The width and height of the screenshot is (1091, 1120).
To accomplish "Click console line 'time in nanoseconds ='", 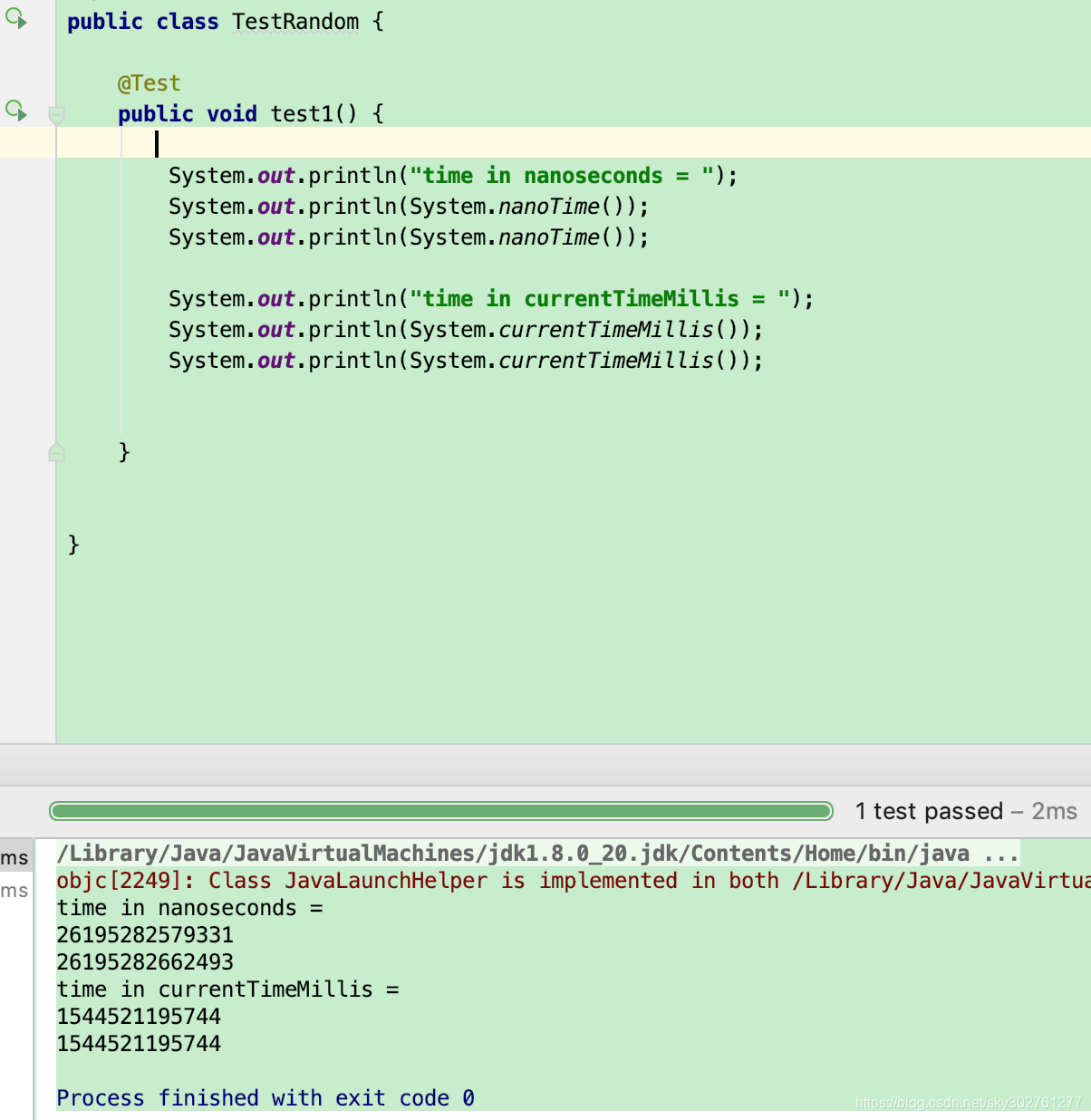I will pyautogui.click(x=189, y=908).
